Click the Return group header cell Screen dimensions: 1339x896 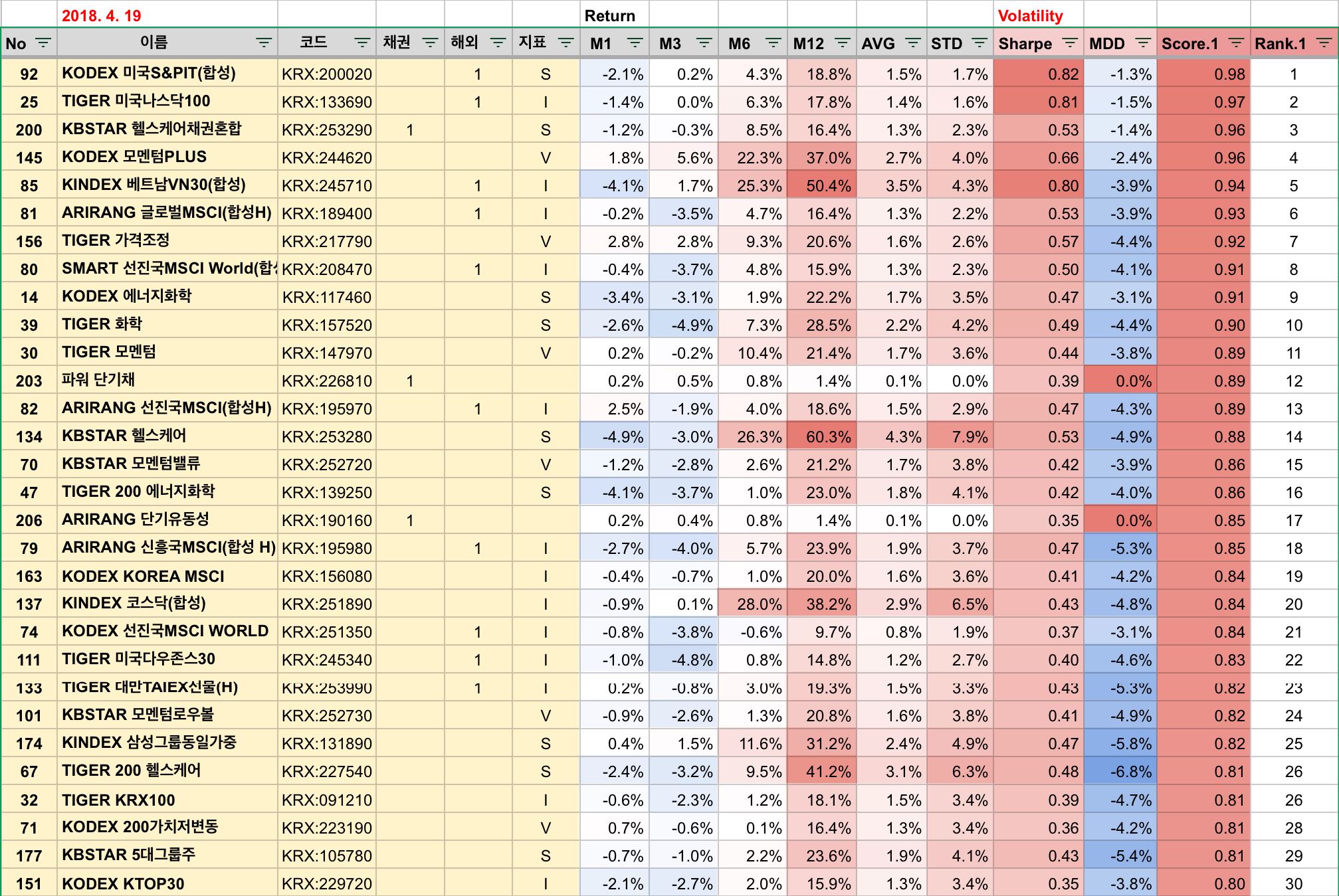pyautogui.click(x=610, y=15)
